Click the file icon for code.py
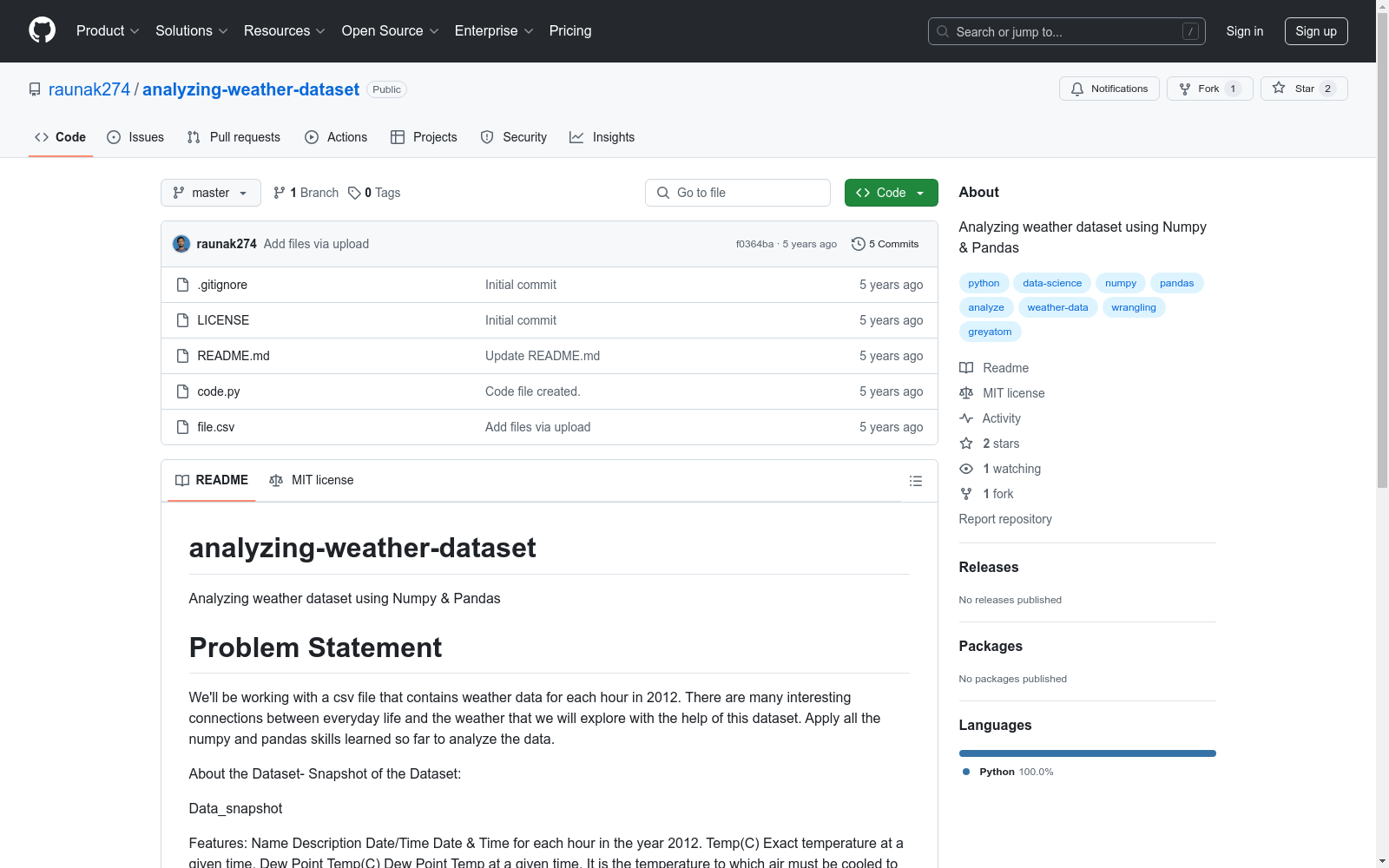Image resolution: width=1389 pixels, height=868 pixels. pos(182,391)
